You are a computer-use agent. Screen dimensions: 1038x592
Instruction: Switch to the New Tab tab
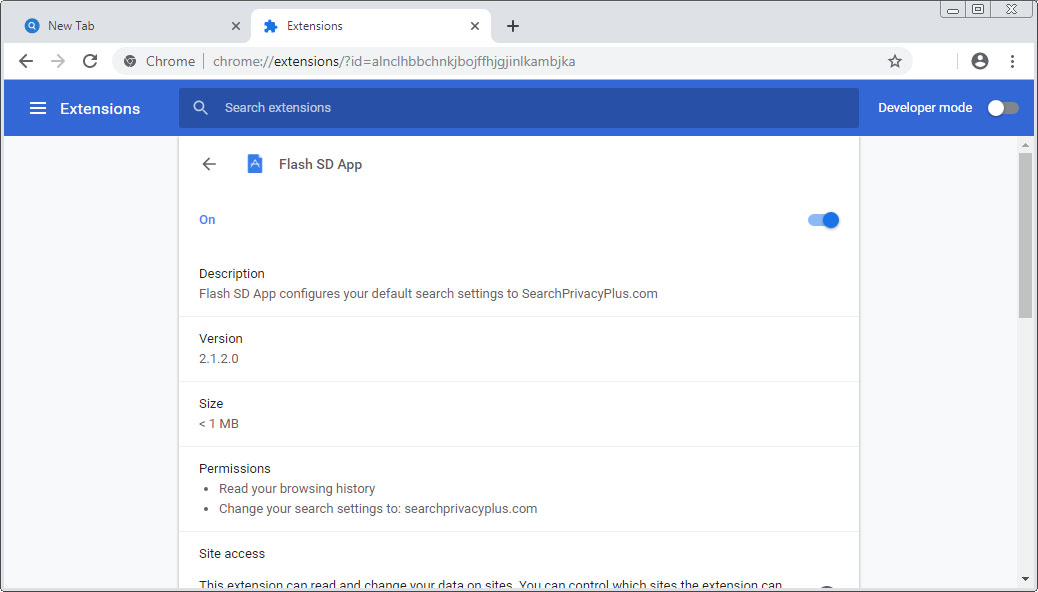point(120,25)
